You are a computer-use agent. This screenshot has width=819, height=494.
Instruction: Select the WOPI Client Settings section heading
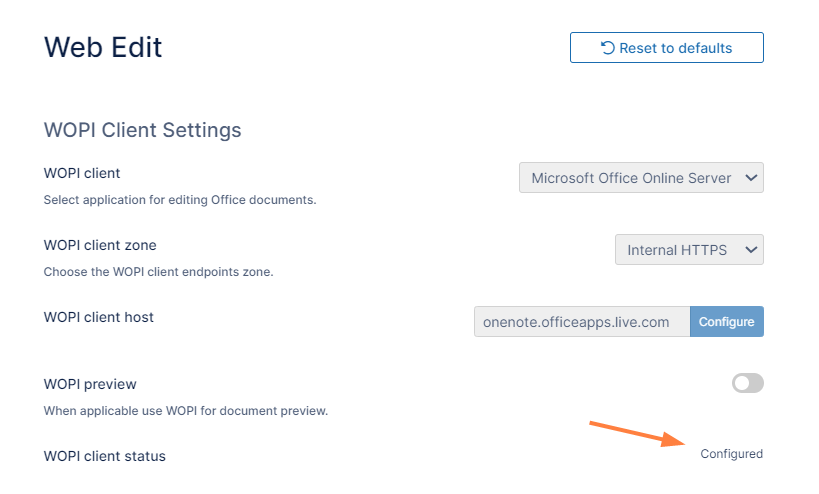[143, 130]
